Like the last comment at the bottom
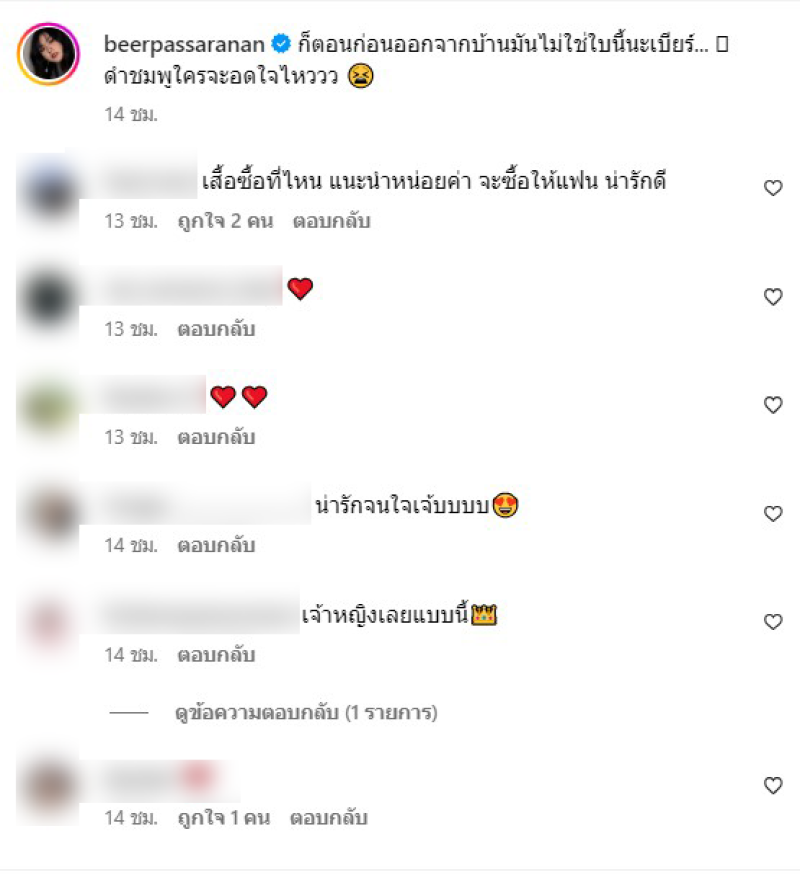The image size is (800, 875). pos(773,785)
